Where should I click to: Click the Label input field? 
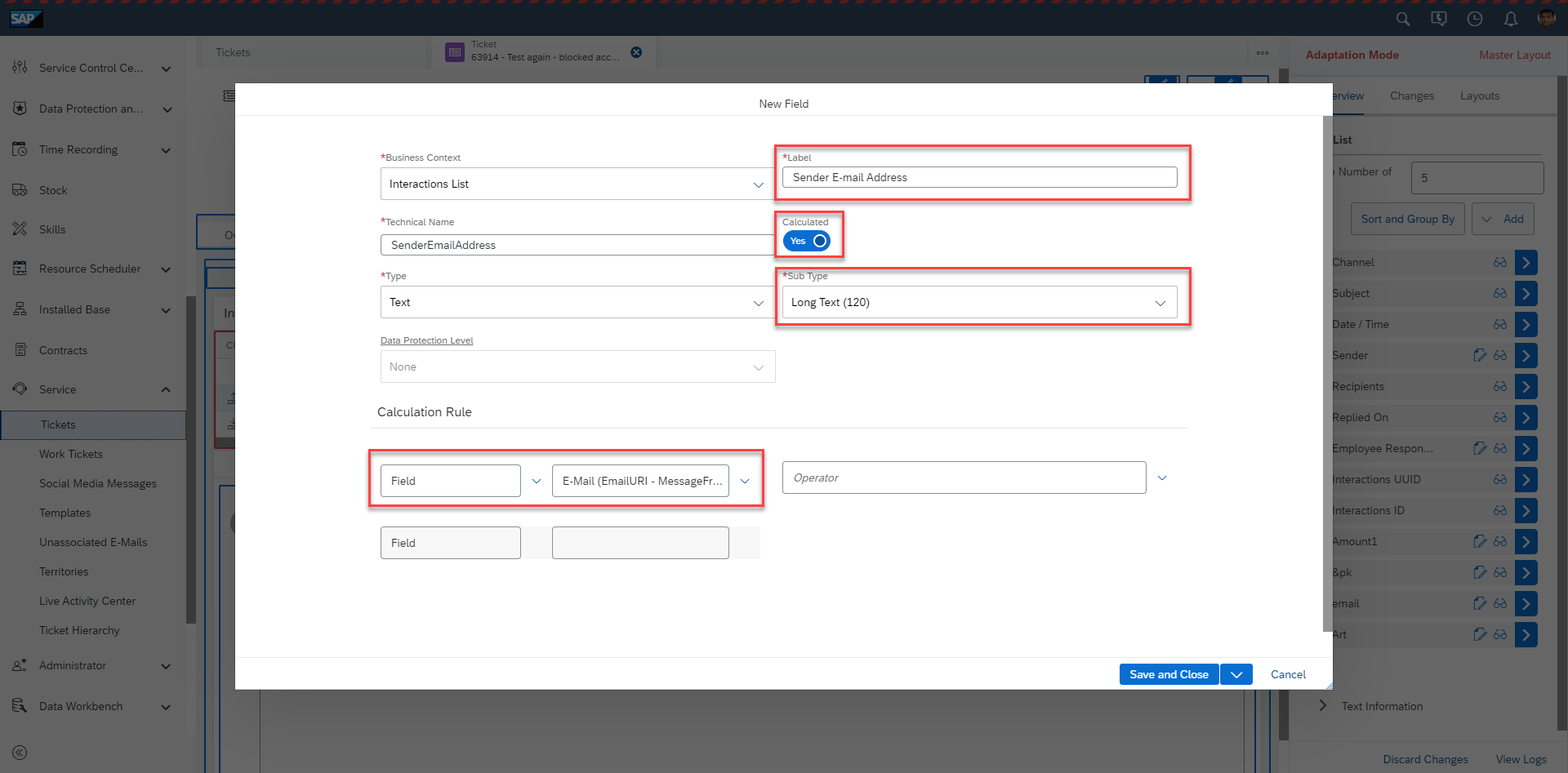click(980, 177)
